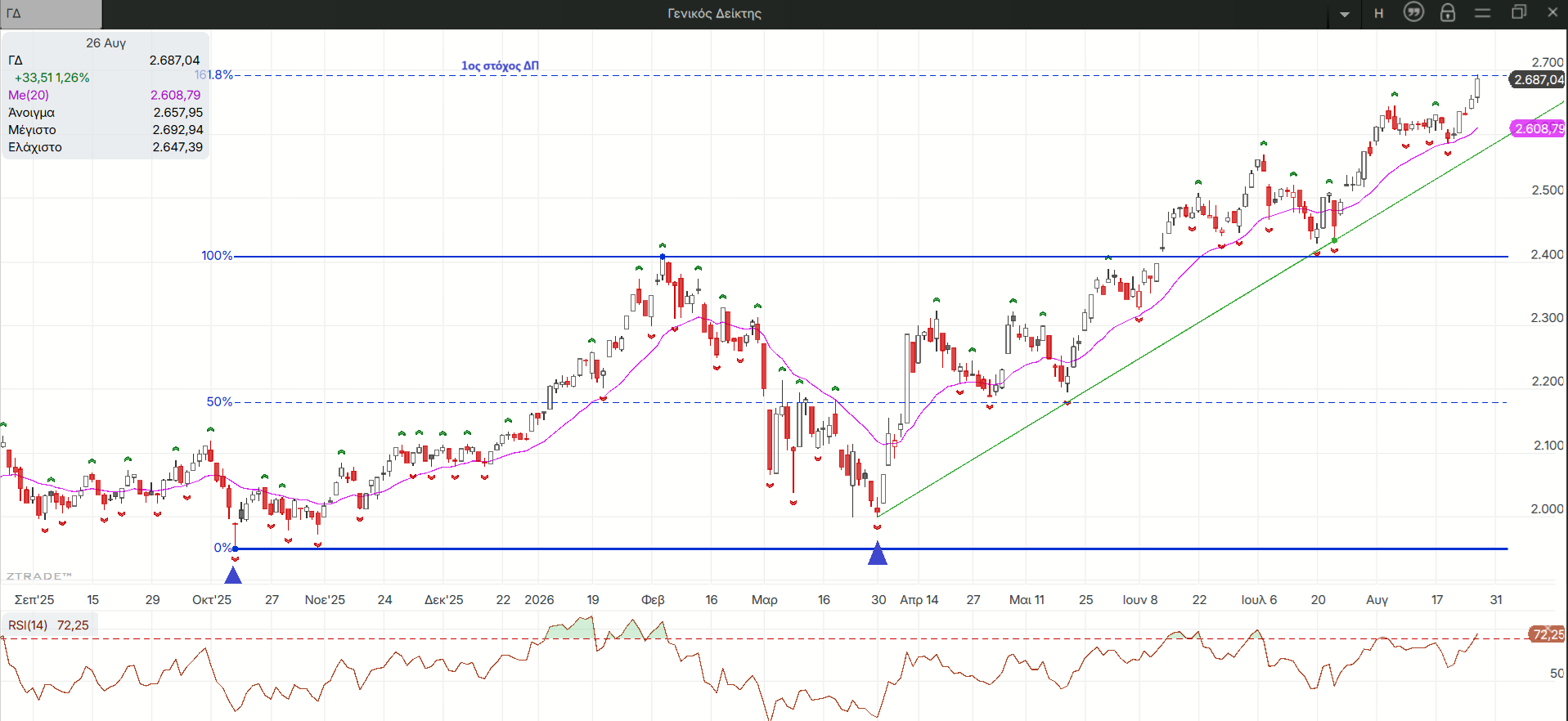The image size is (1568, 721).
Task: Click the 161.8% Fibonacci level label
Action: coord(213,75)
